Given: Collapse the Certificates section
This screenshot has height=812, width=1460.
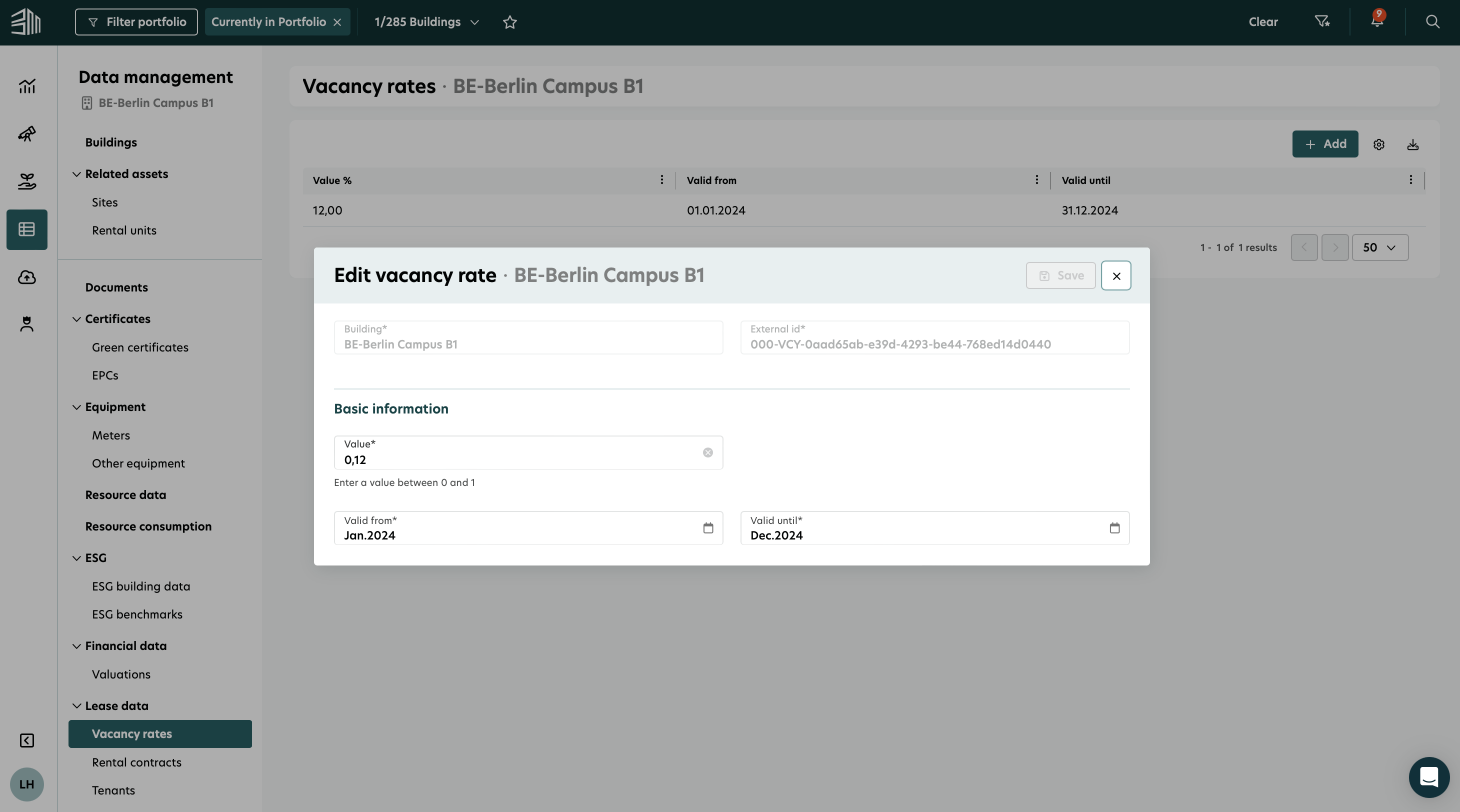Looking at the screenshot, I should pos(76,319).
